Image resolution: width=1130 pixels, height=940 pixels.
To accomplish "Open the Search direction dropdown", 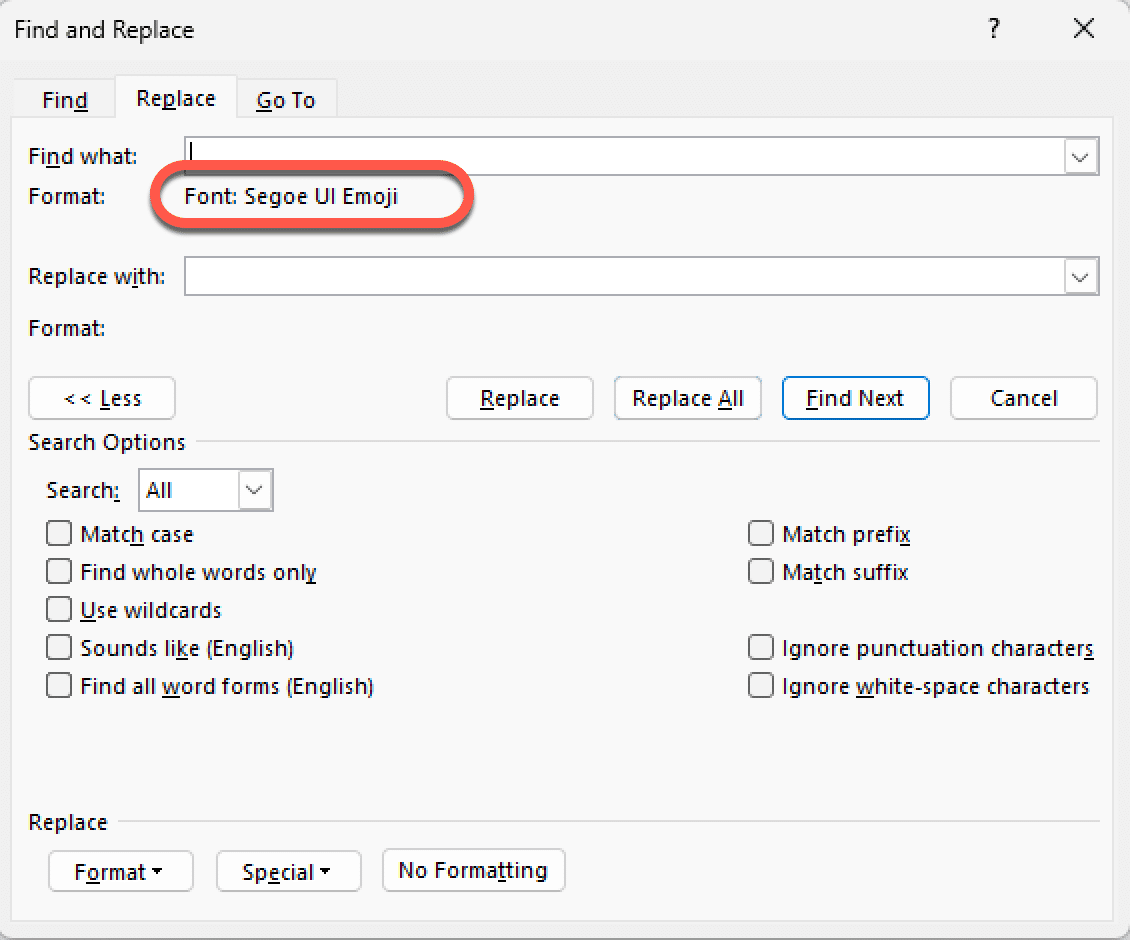I will (x=255, y=490).
